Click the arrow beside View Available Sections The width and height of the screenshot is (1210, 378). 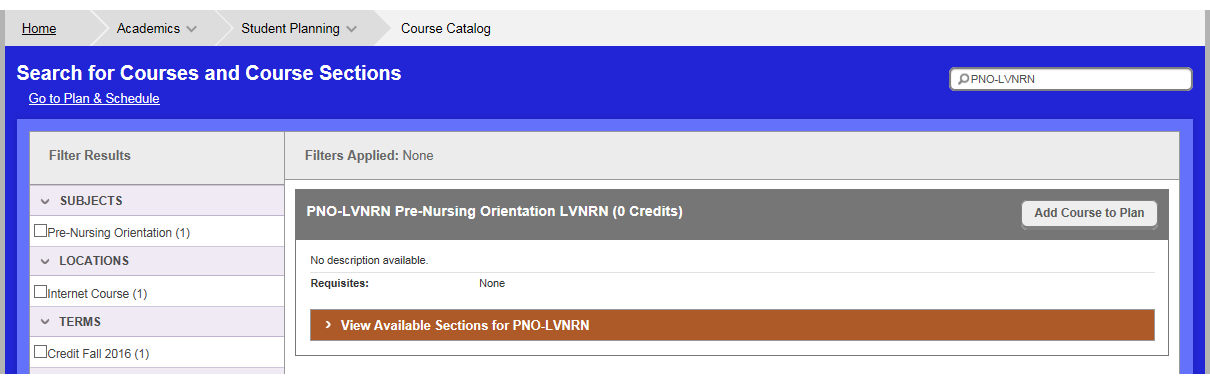click(328, 325)
